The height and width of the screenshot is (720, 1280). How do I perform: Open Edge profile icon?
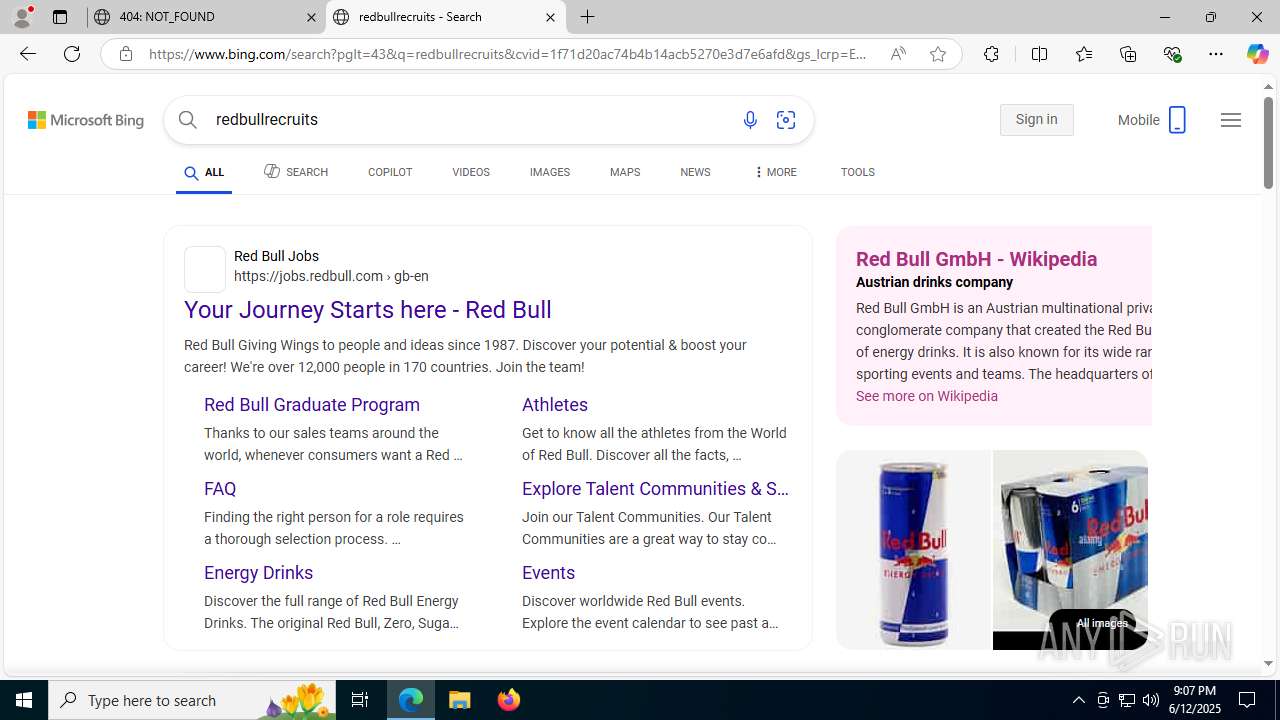22,17
